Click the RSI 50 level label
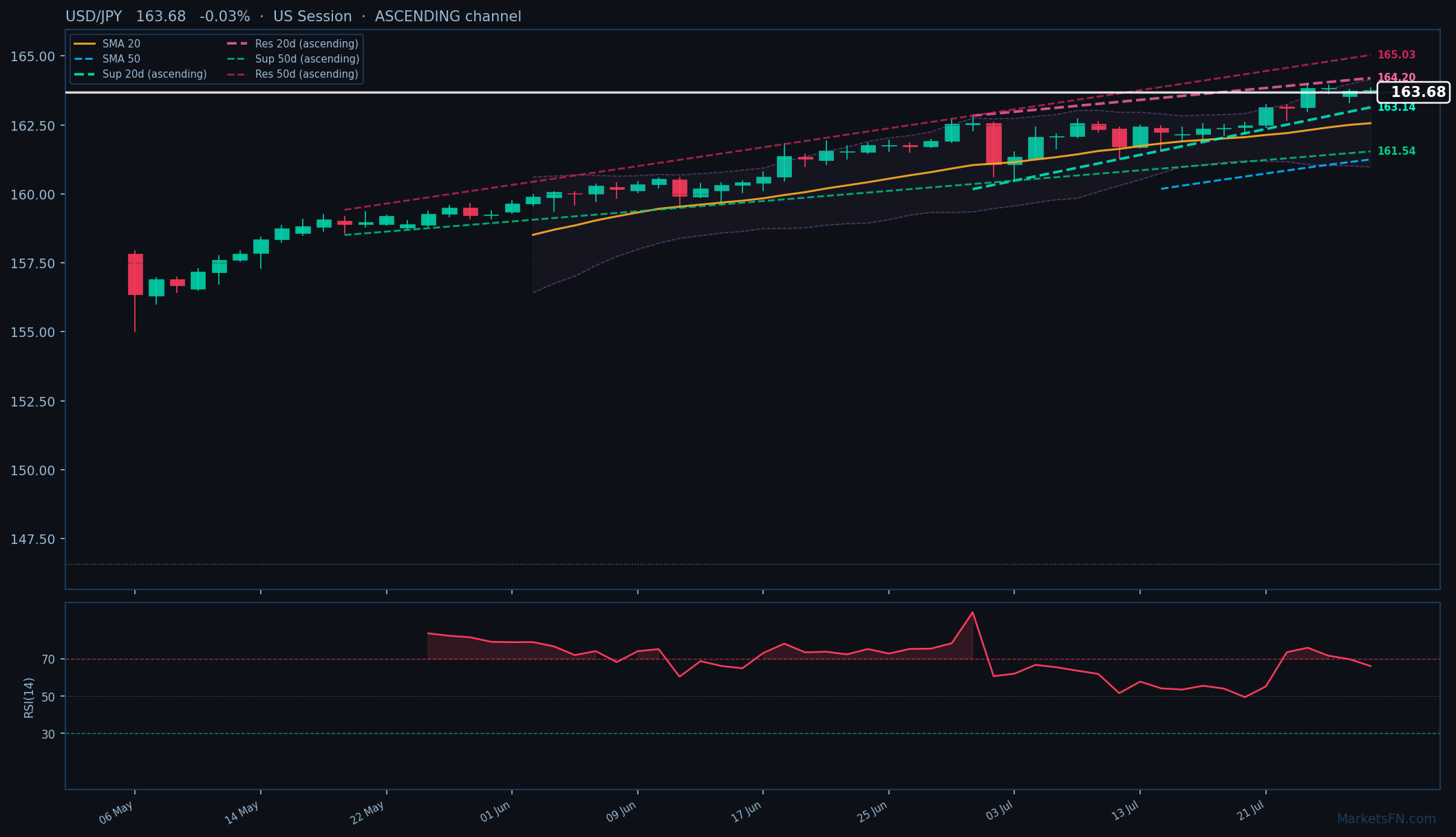Screen dimensions: 1456x837 click(48, 697)
